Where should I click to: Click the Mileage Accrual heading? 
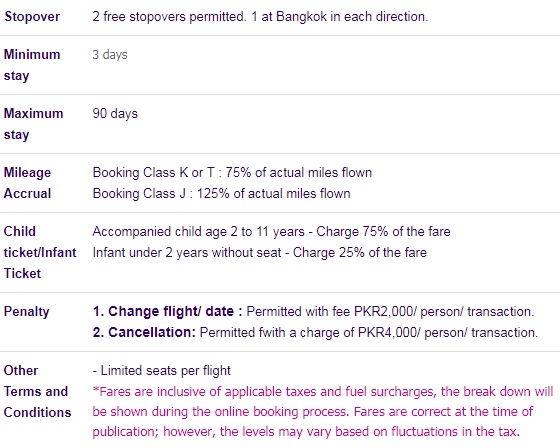tap(28, 183)
